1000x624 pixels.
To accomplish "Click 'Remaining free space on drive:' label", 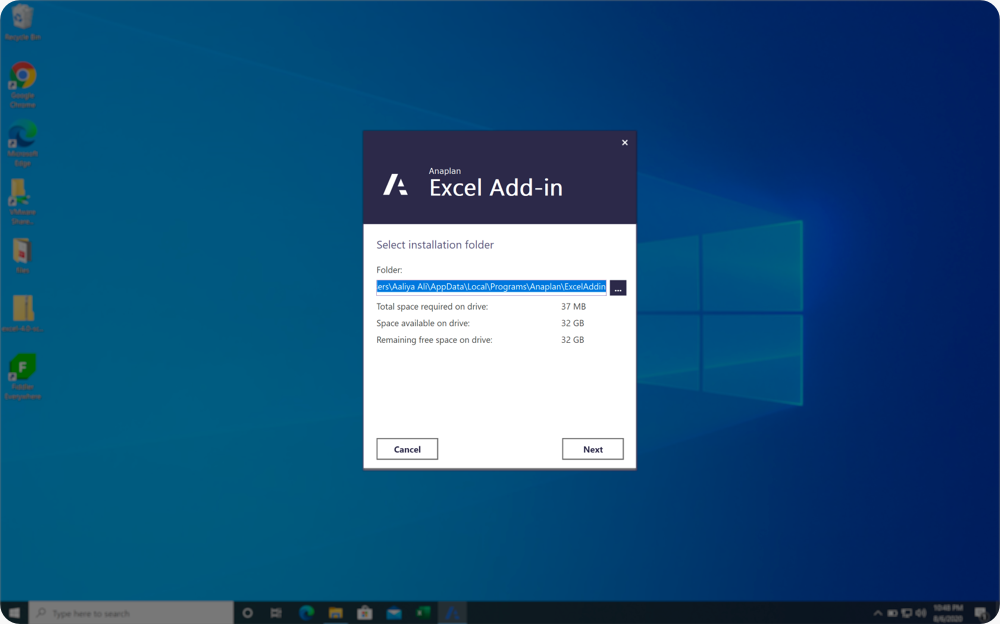I will (x=434, y=339).
